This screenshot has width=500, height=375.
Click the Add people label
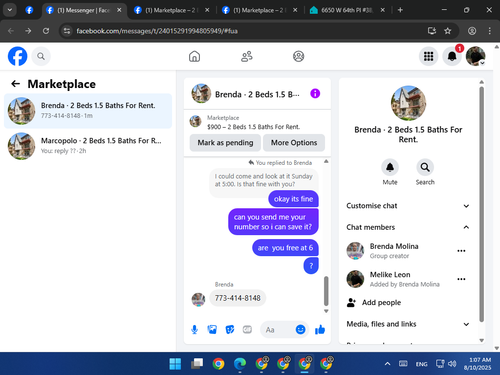pyautogui.click(x=381, y=303)
